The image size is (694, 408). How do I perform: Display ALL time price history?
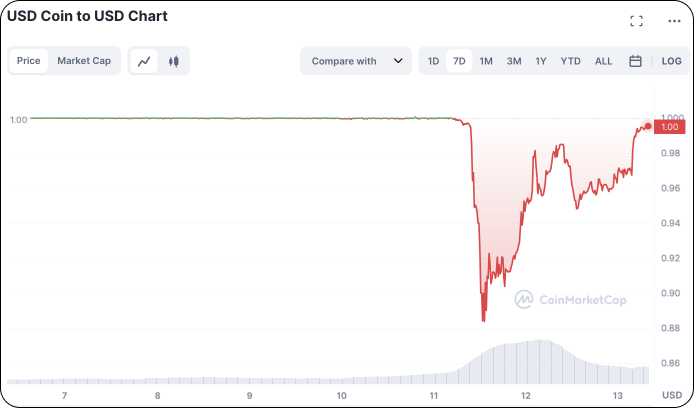pos(603,61)
